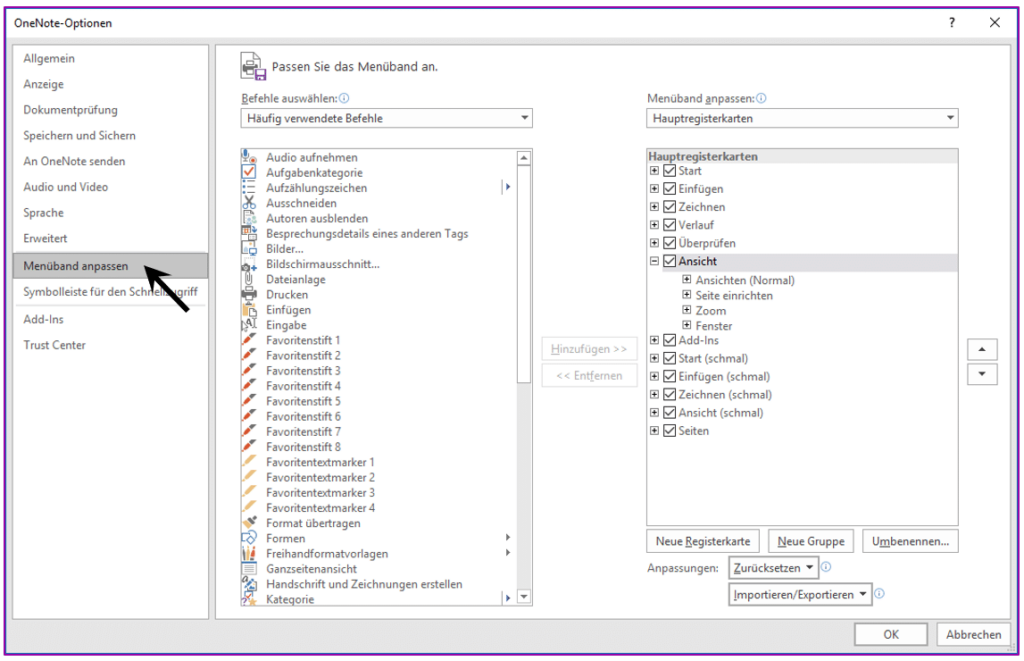Click the Freihandformatvorlagen pens icon
The height and width of the screenshot is (661, 1024).
249,553
